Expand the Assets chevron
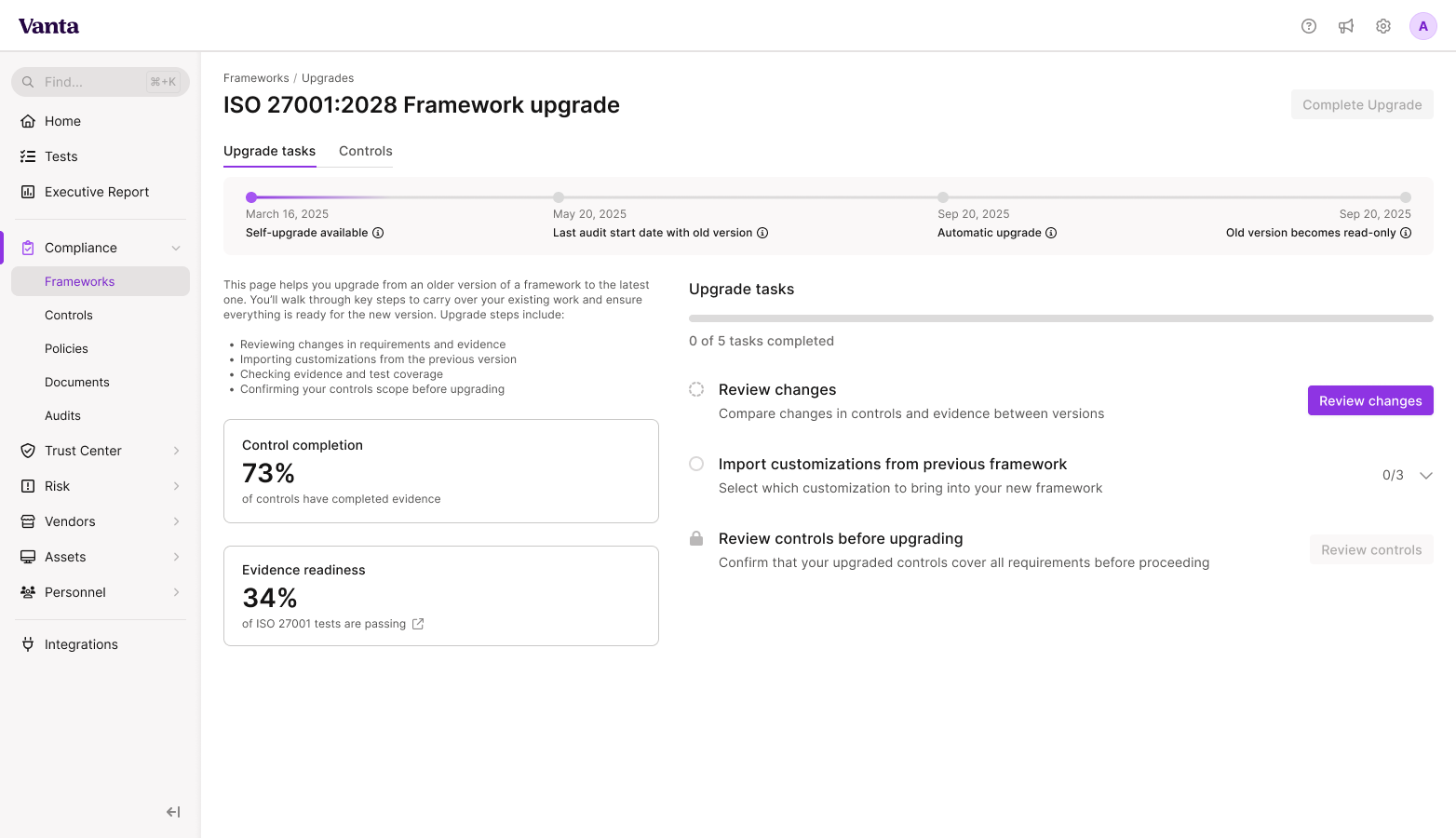 pos(176,557)
